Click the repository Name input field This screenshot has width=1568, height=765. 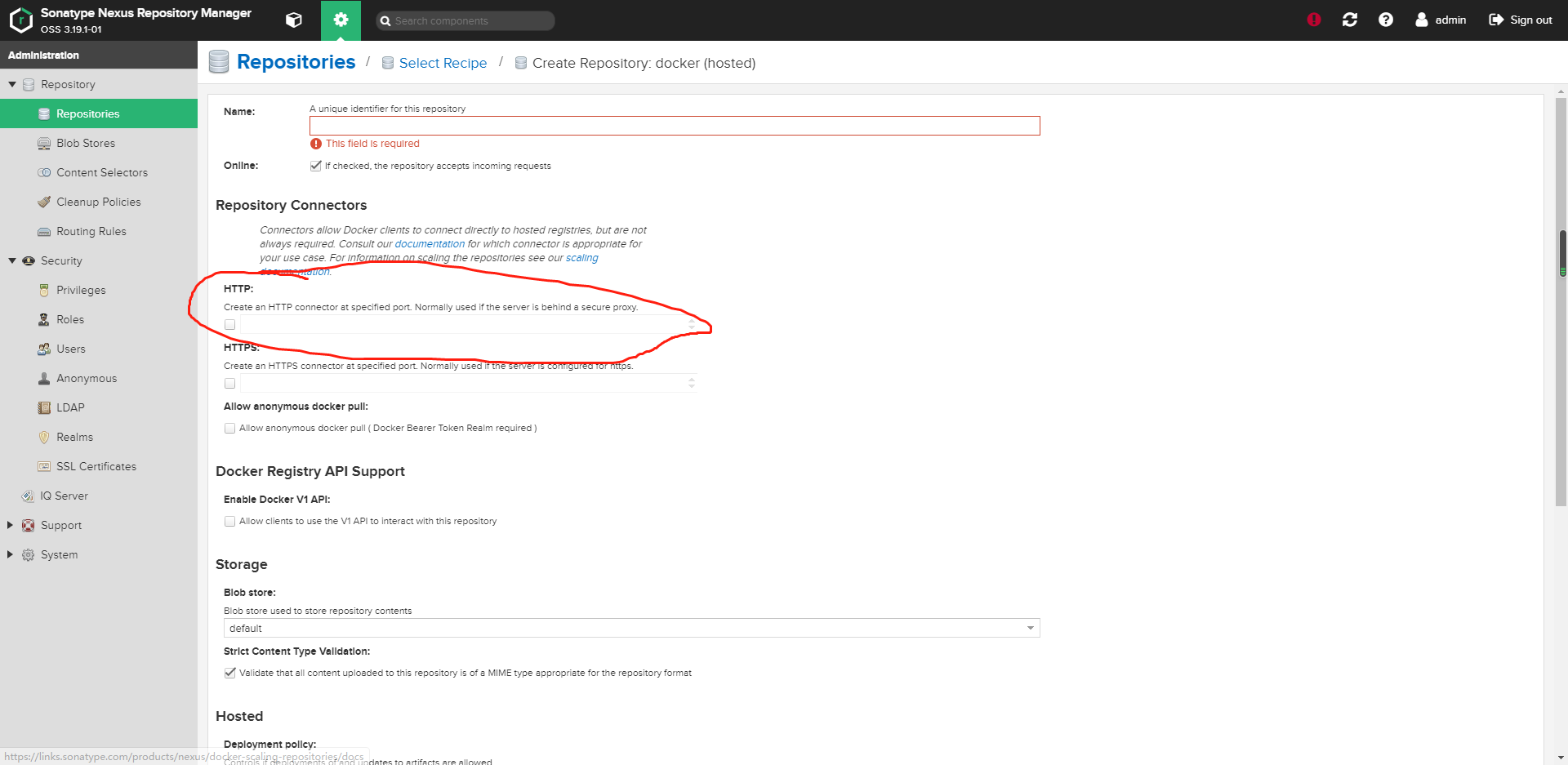(x=674, y=126)
